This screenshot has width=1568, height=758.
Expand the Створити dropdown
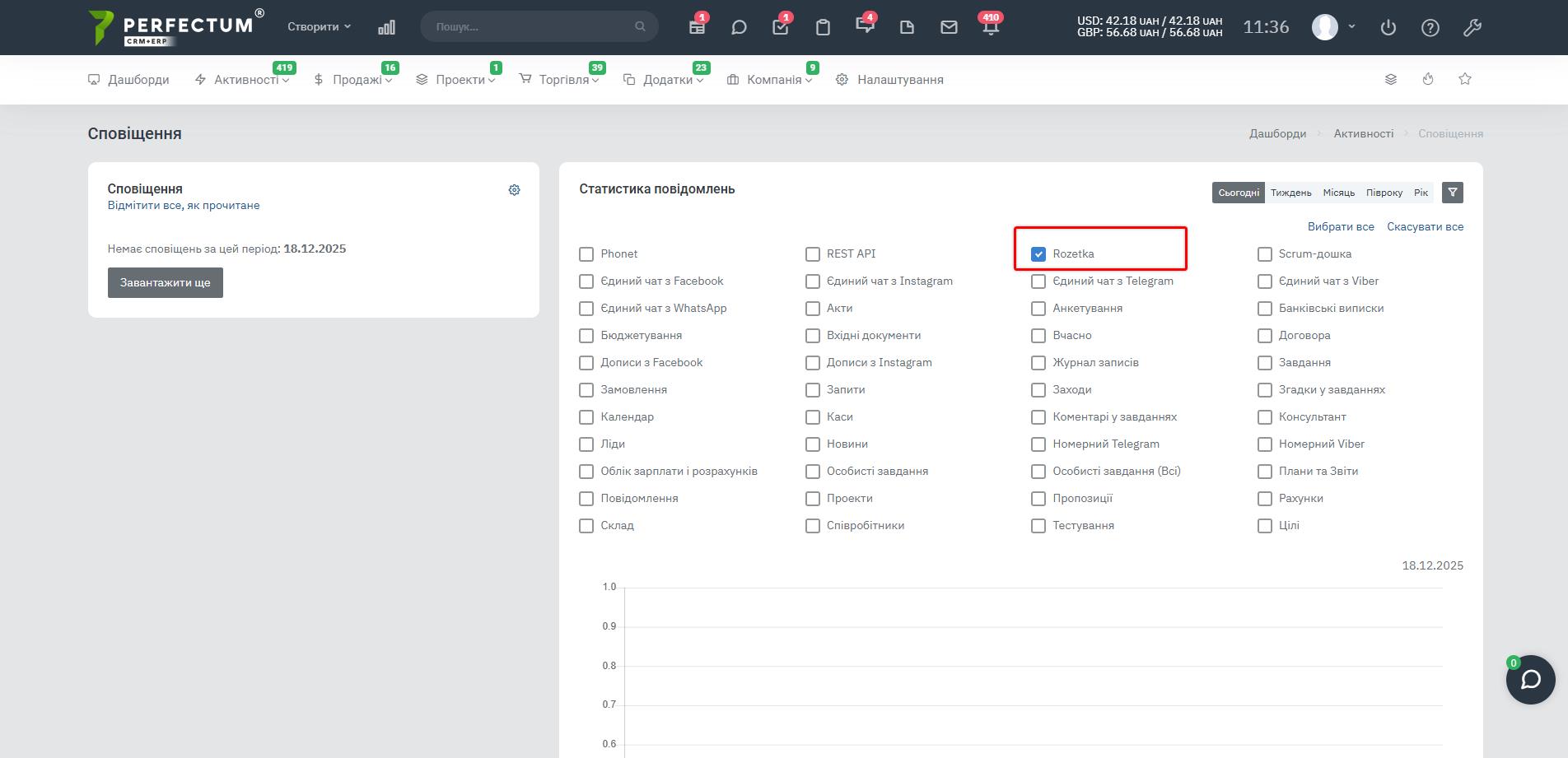pyautogui.click(x=319, y=26)
